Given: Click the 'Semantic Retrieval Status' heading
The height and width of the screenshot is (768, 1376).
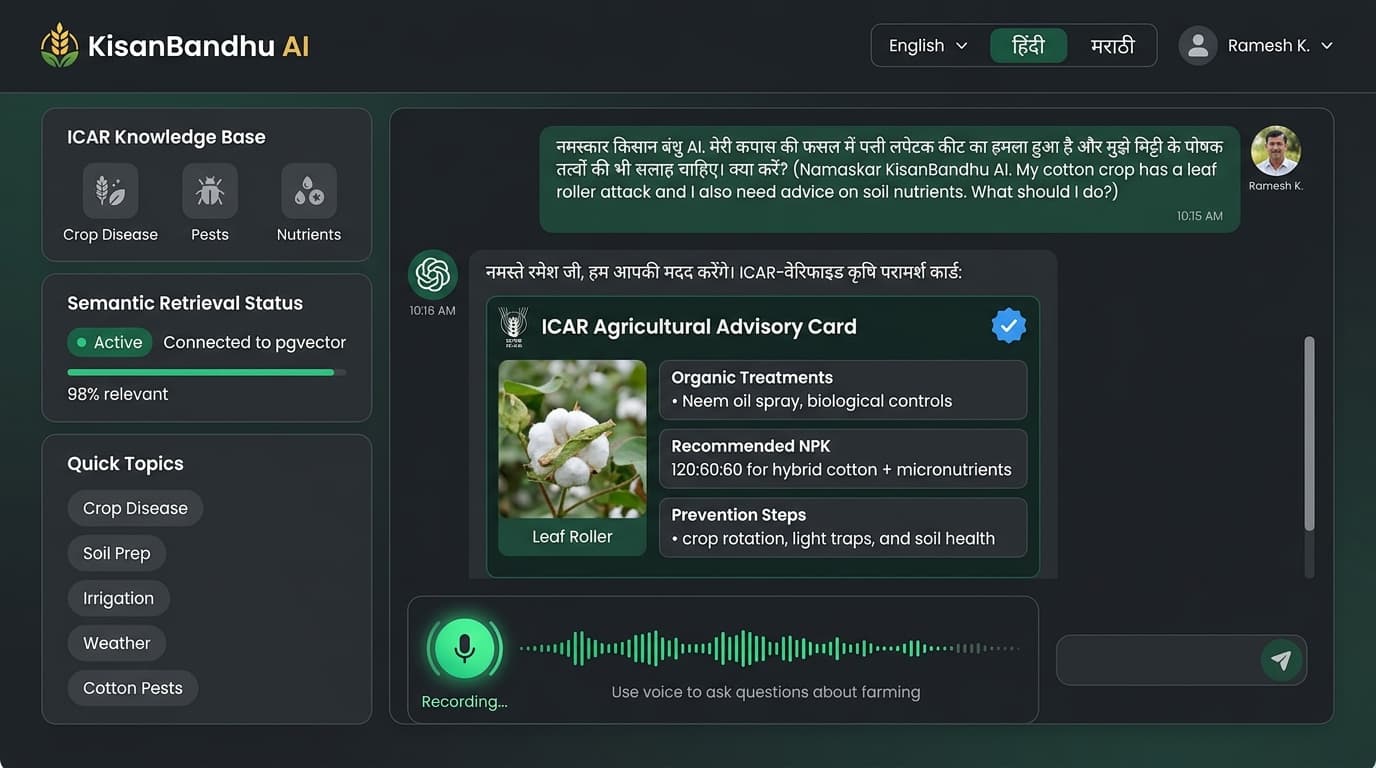Looking at the screenshot, I should click(185, 303).
